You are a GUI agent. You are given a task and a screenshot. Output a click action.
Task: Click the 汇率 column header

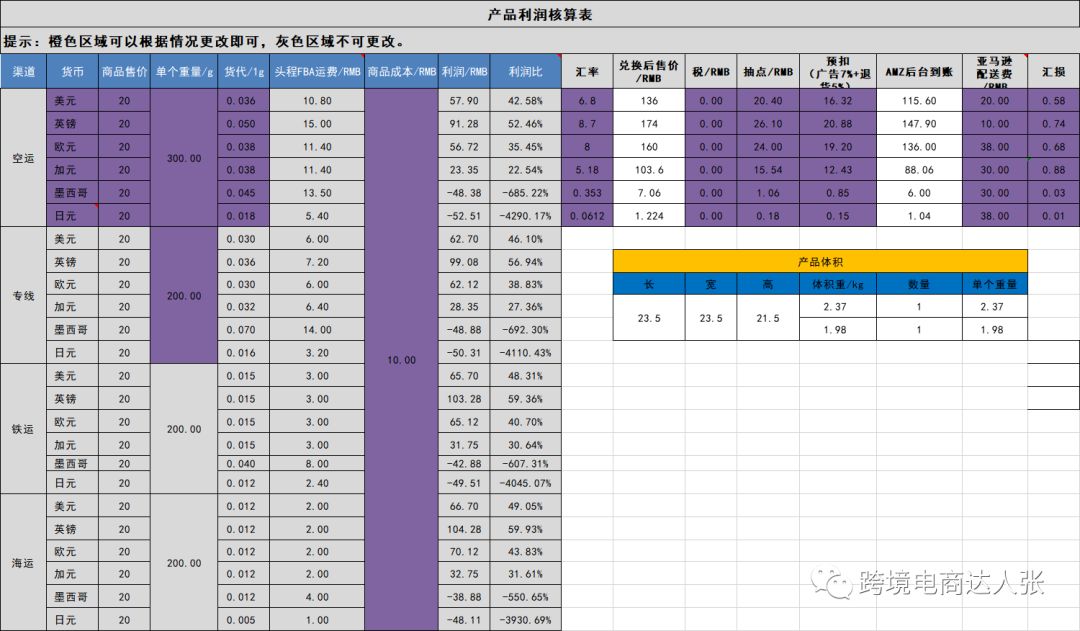(587, 72)
